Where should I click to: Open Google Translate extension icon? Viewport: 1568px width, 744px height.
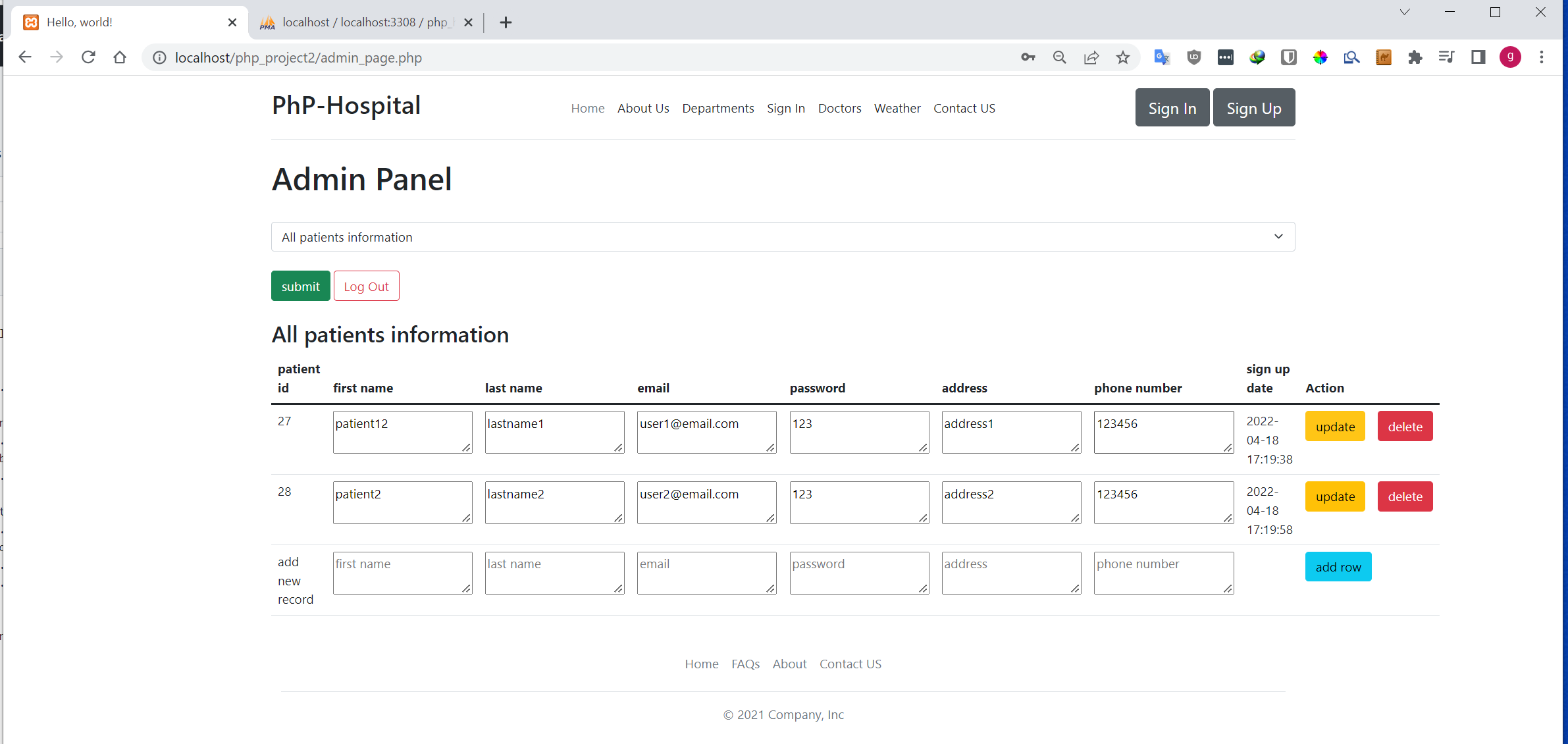pyautogui.click(x=1162, y=57)
